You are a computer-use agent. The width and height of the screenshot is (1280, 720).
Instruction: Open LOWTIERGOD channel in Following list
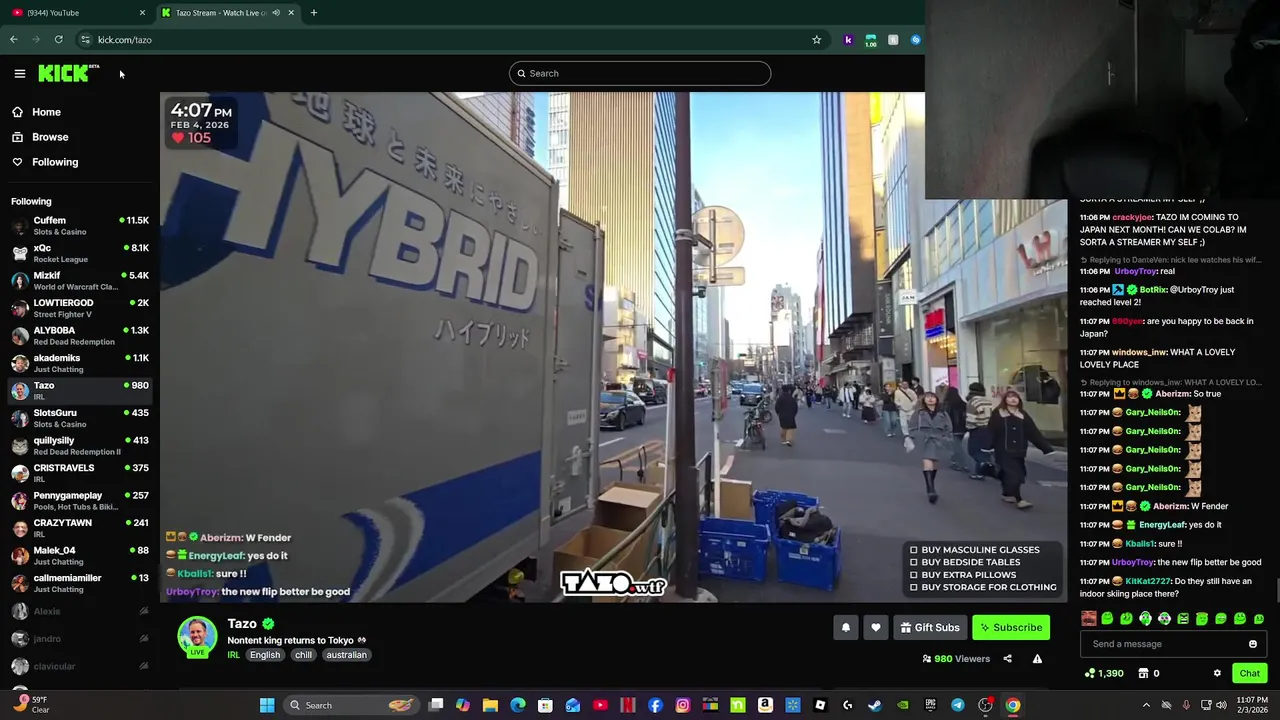pyautogui.click(x=80, y=309)
